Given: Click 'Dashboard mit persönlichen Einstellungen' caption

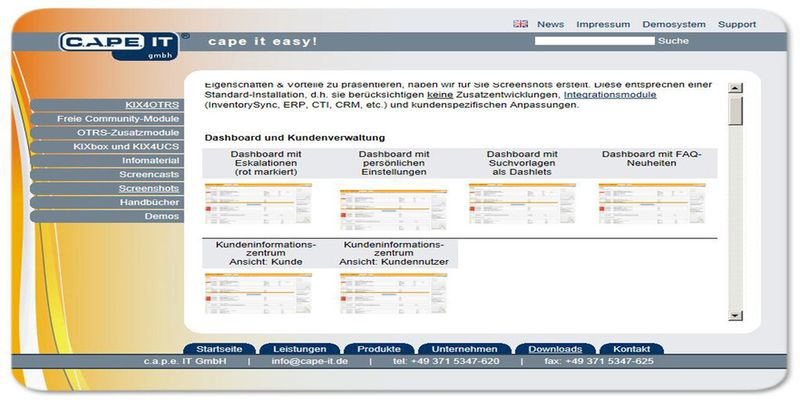Looking at the screenshot, I should [x=394, y=163].
